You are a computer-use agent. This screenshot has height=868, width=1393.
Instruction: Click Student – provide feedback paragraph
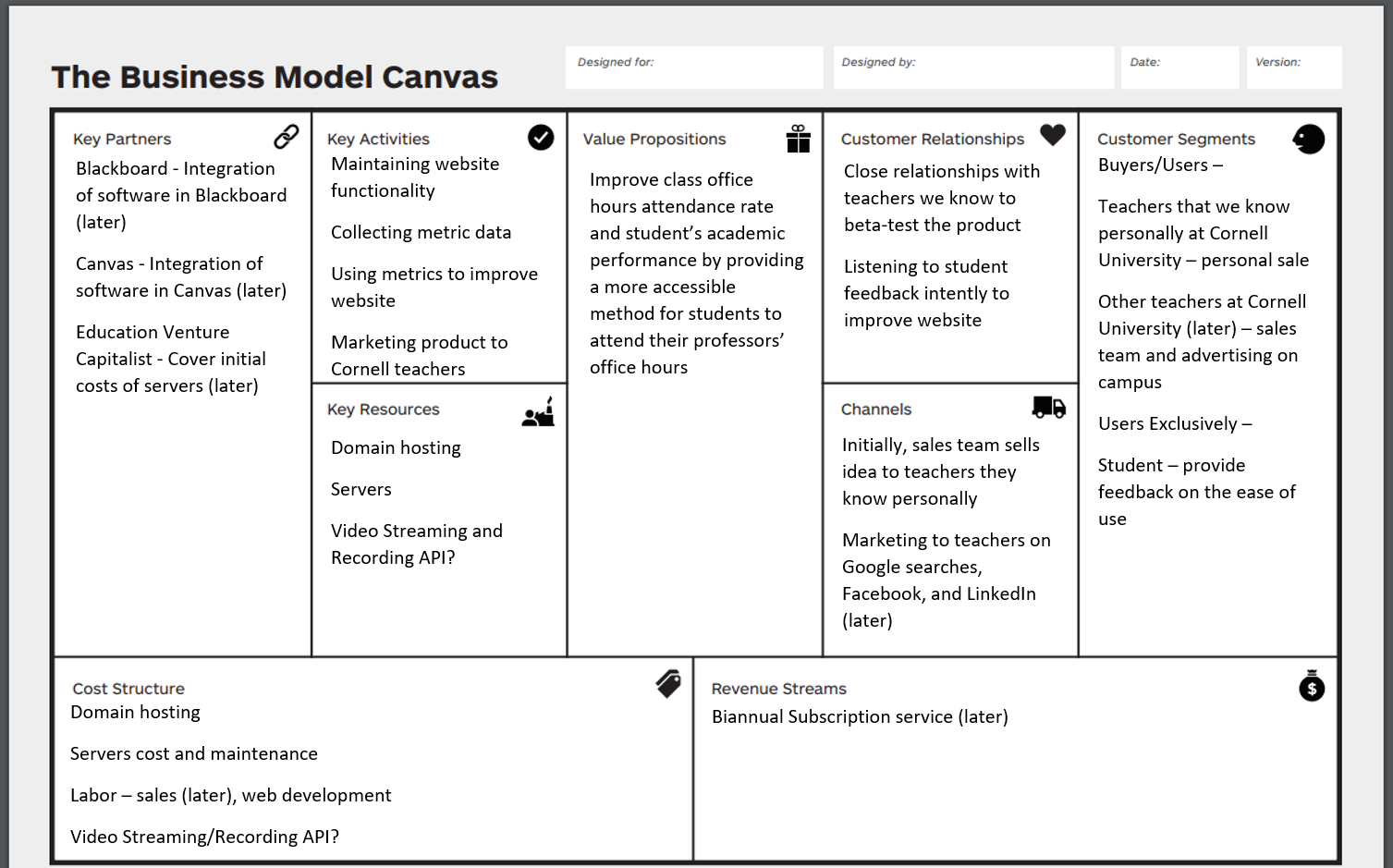[1197, 492]
